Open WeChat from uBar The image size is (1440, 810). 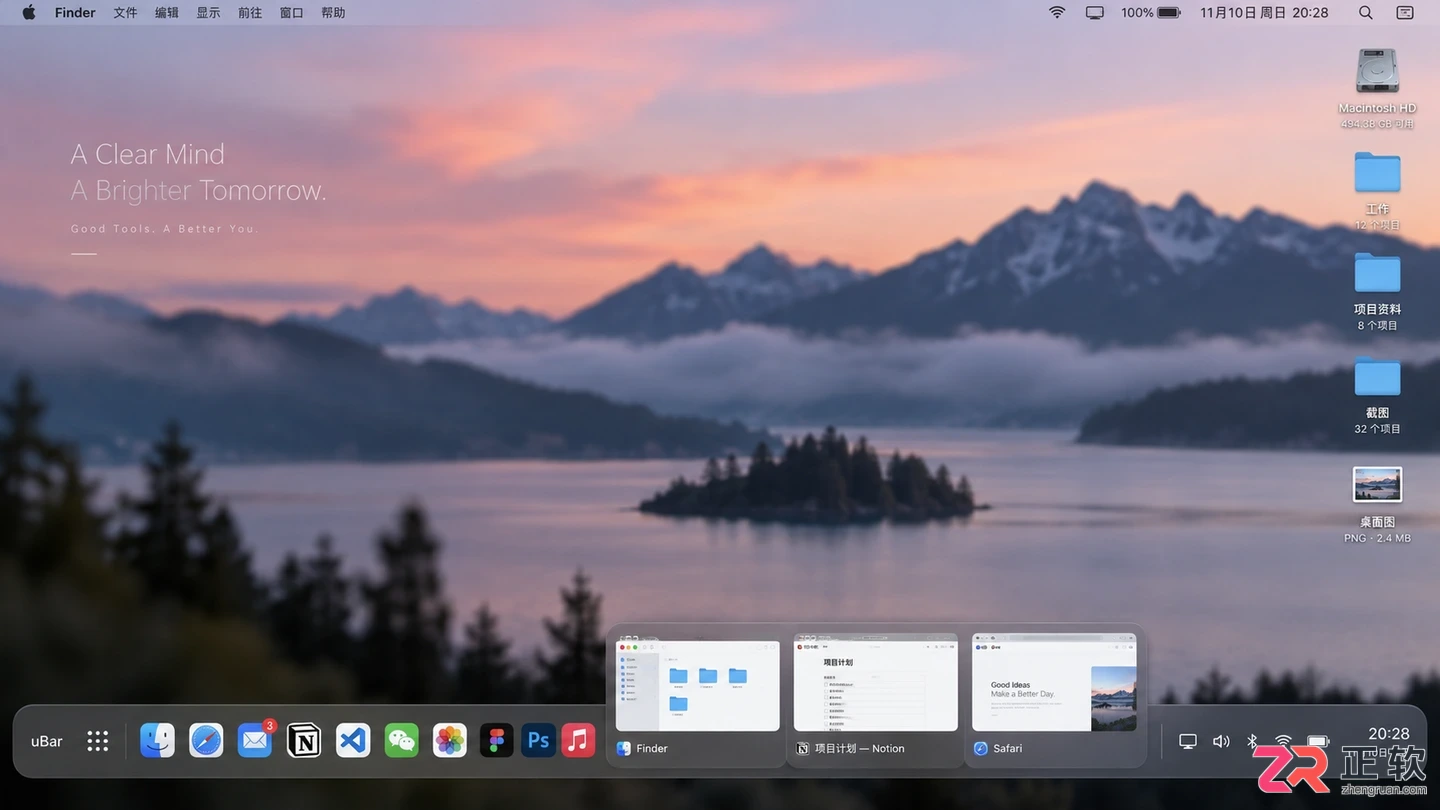coord(402,740)
